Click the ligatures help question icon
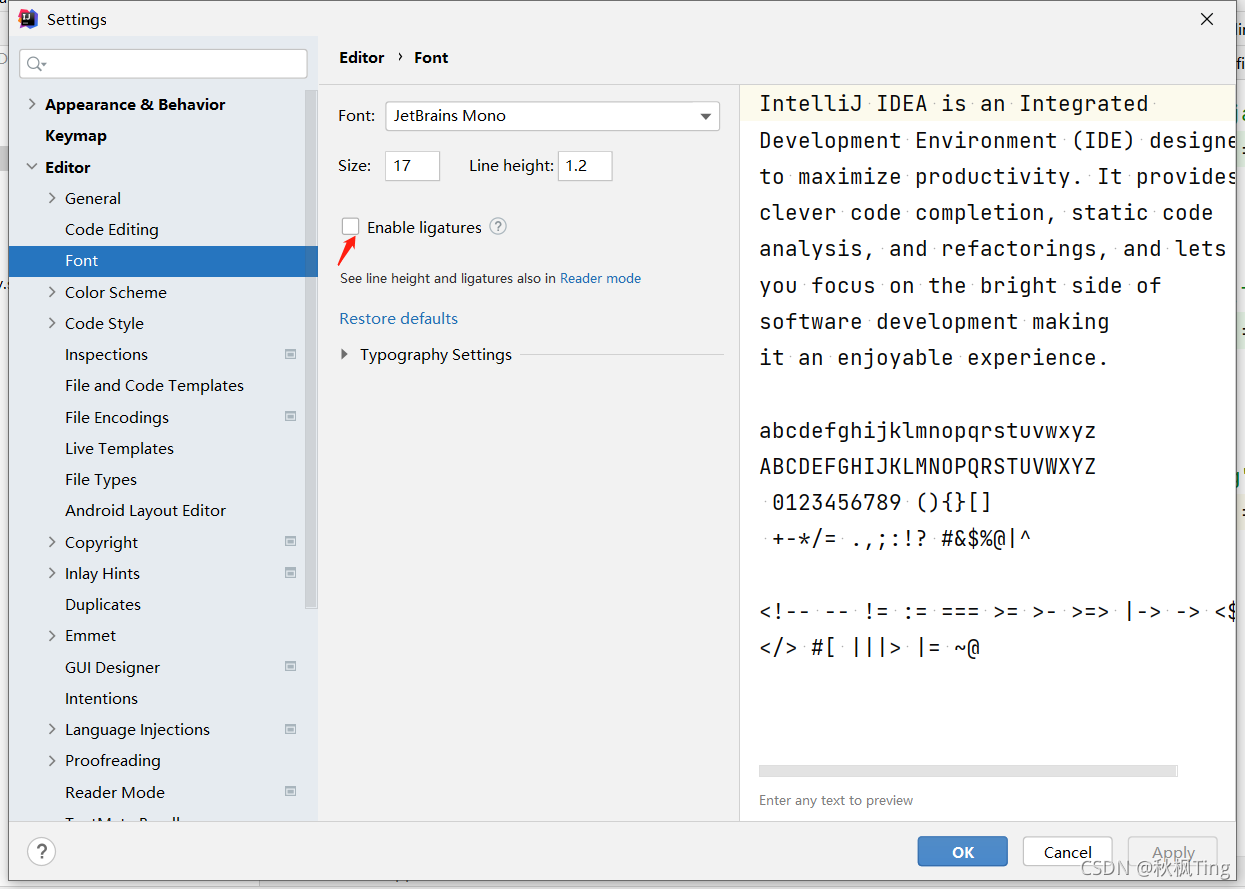Image resolution: width=1245 pixels, height=889 pixels. 498,226
